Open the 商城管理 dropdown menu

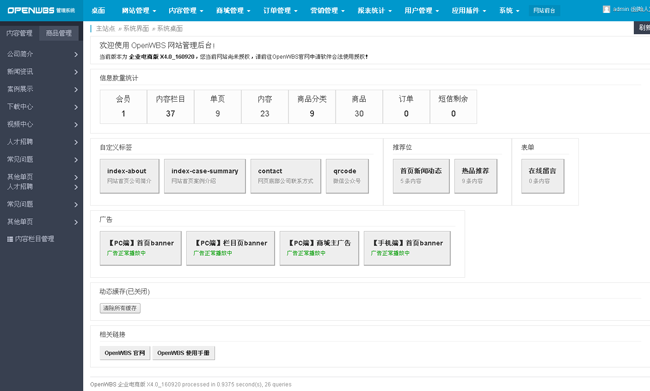coord(233,10)
